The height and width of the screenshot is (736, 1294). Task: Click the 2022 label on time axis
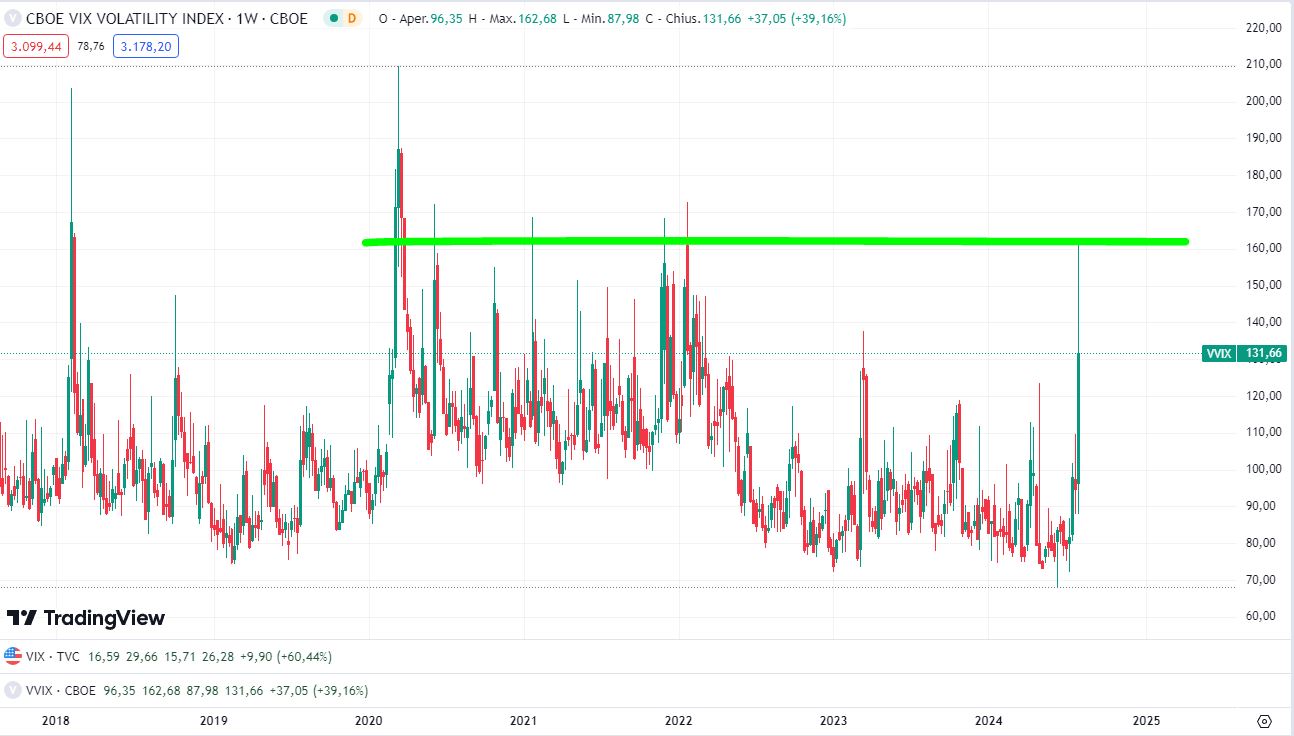coord(679,721)
